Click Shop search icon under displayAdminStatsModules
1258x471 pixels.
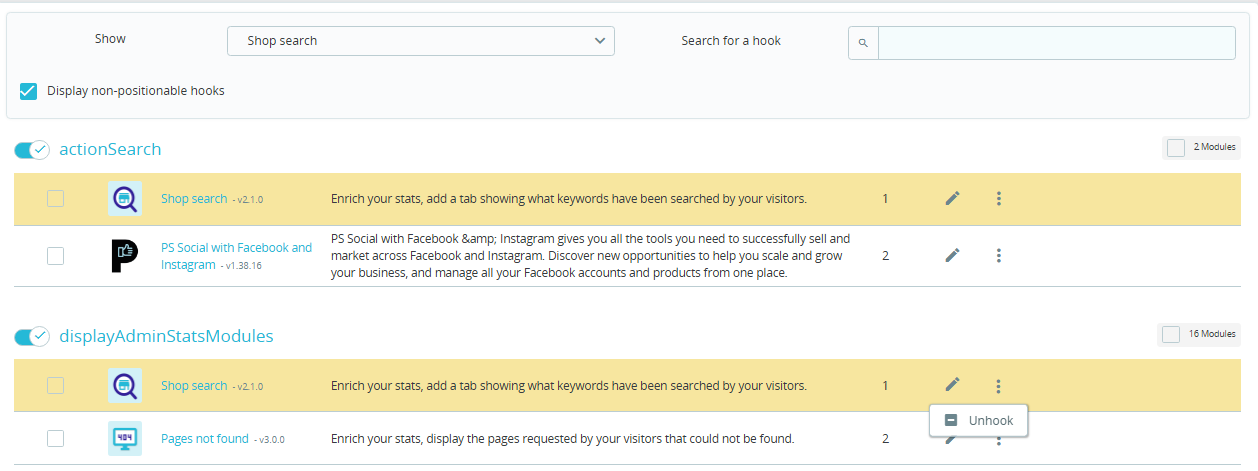(124, 385)
